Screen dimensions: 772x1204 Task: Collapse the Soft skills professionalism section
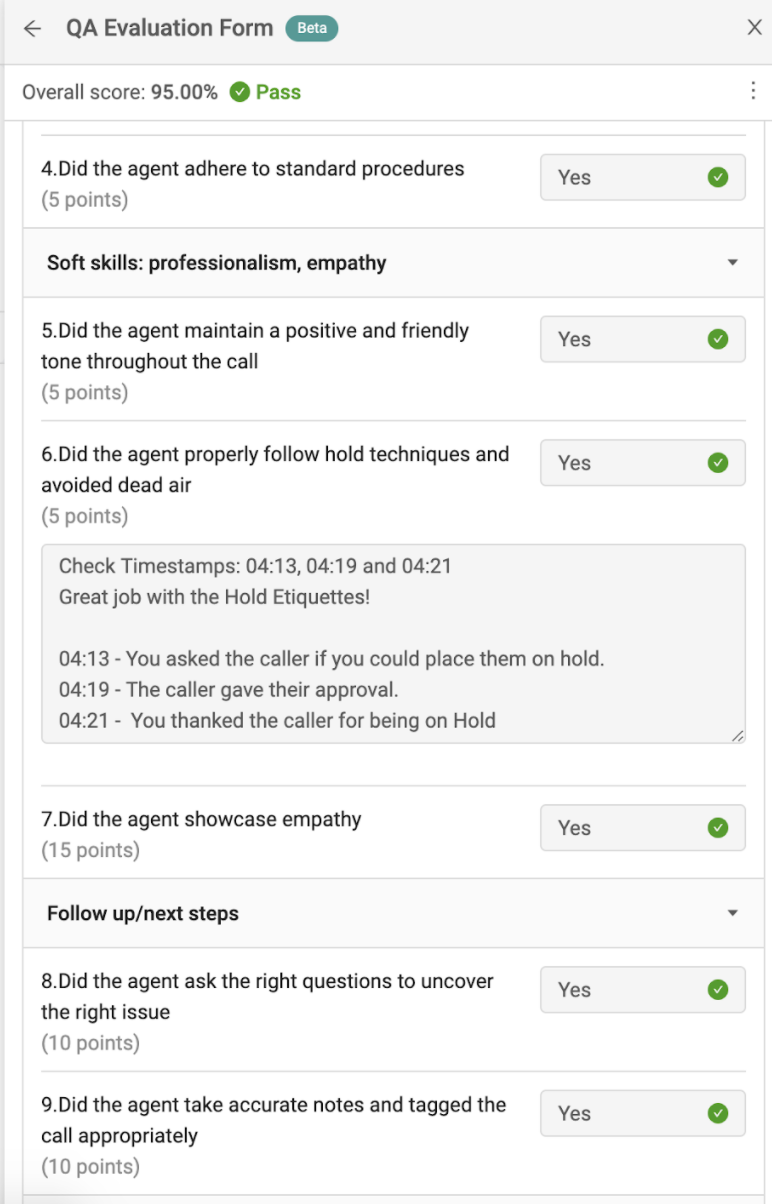coord(732,263)
